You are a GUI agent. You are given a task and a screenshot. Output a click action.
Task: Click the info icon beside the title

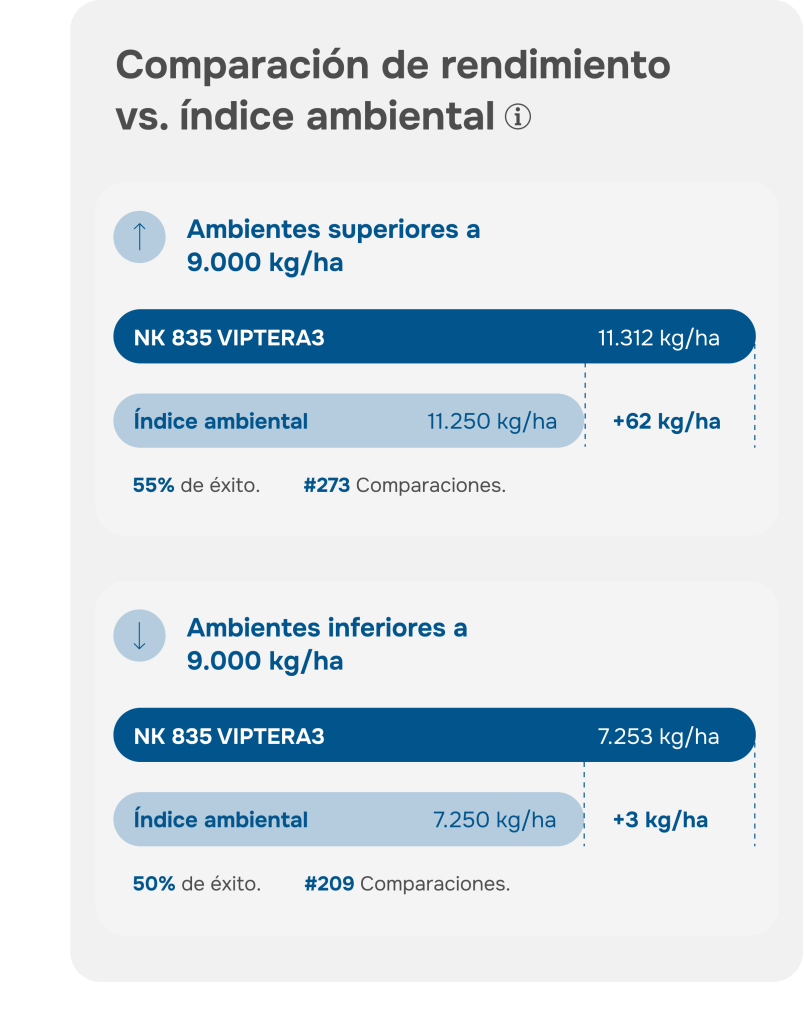click(x=518, y=117)
